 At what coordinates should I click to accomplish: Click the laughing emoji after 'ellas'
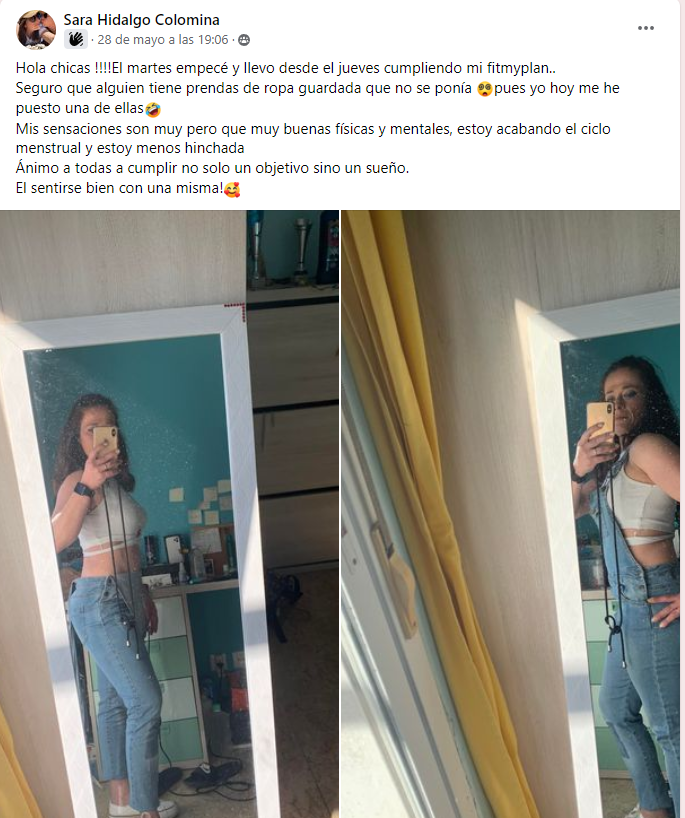click(153, 109)
